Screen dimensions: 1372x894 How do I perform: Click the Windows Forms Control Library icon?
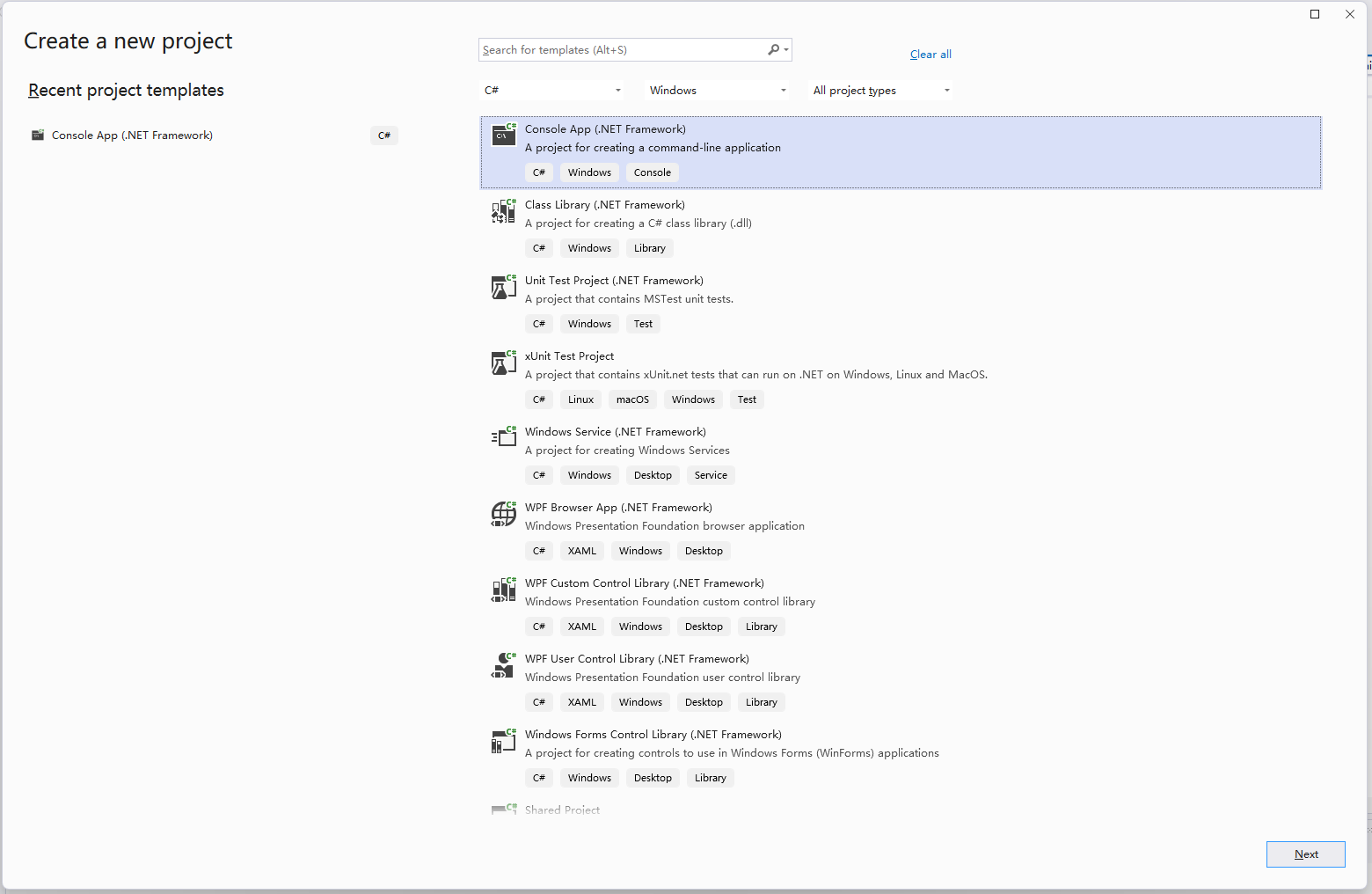tap(504, 741)
